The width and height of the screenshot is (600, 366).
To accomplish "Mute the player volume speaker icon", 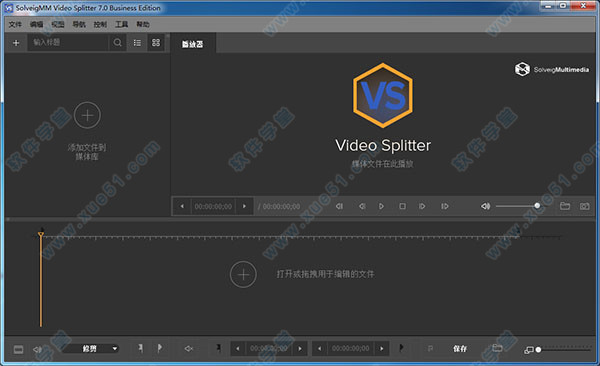I will click(x=485, y=206).
